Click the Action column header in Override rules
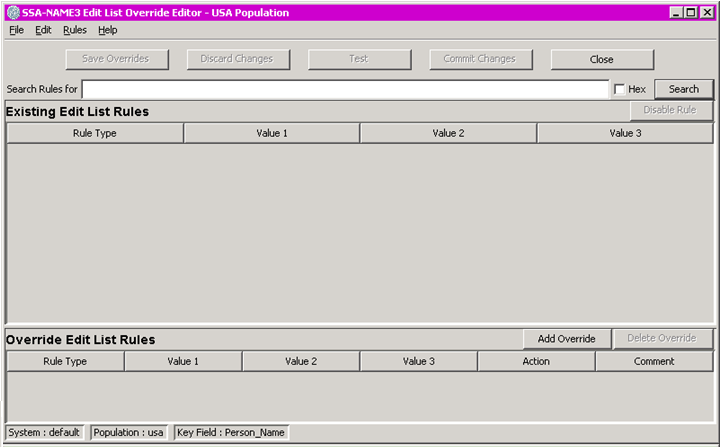Screen dimensions: 724x448 pyautogui.click(x=536, y=361)
